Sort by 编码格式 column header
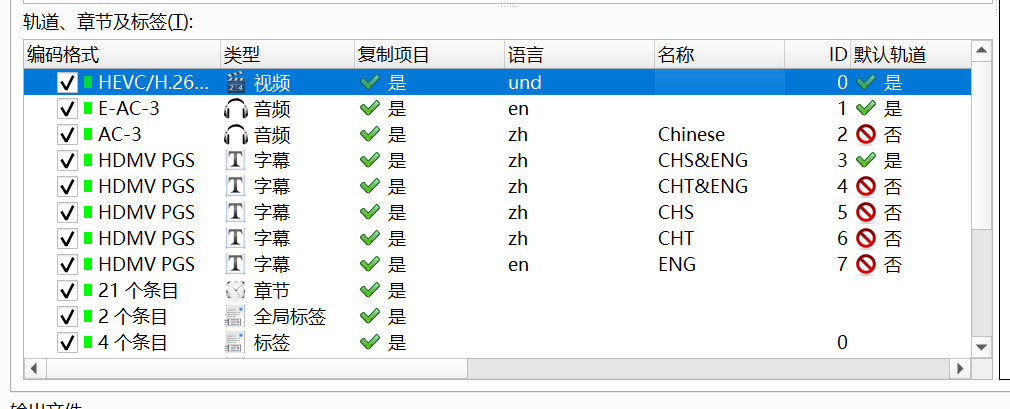This screenshot has height=409, width=1010. click(122, 55)
